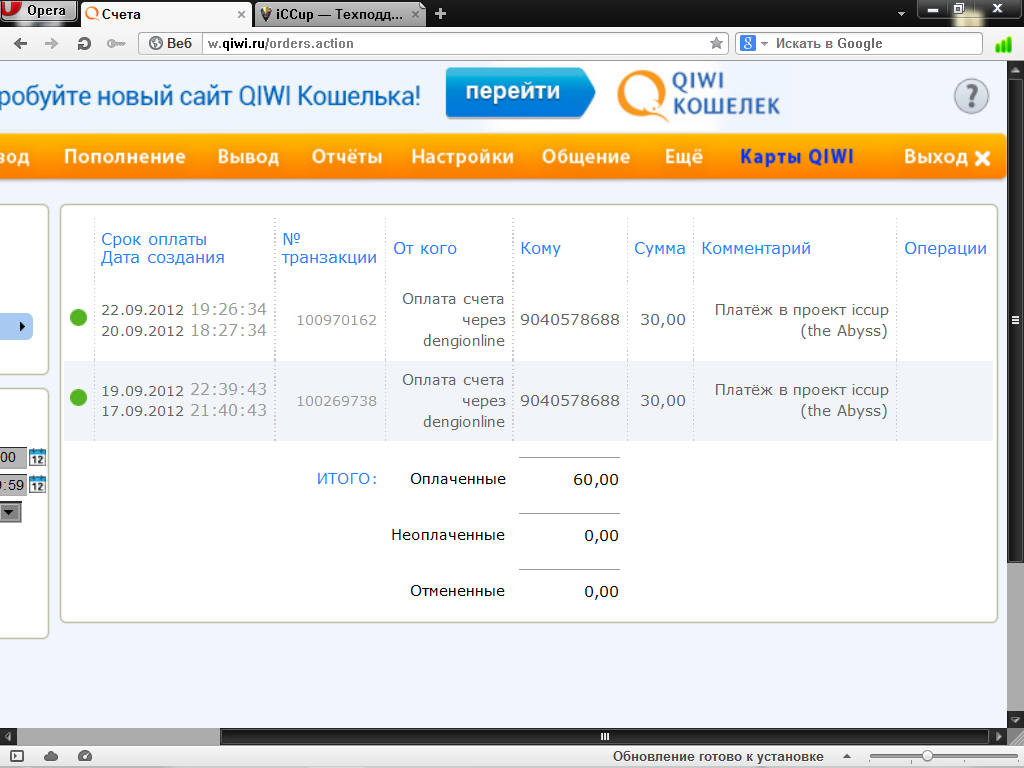The height and width of the screenshot is (768, 1024).
Task: Click the перейти button
Action: coord(520,92)
